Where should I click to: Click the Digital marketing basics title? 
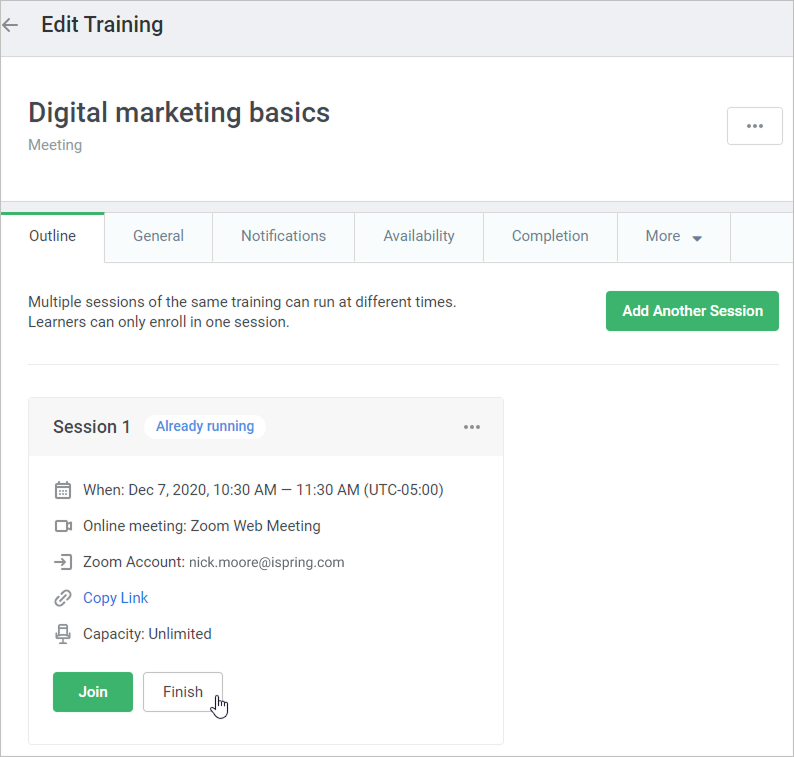(x=179, y=112)
